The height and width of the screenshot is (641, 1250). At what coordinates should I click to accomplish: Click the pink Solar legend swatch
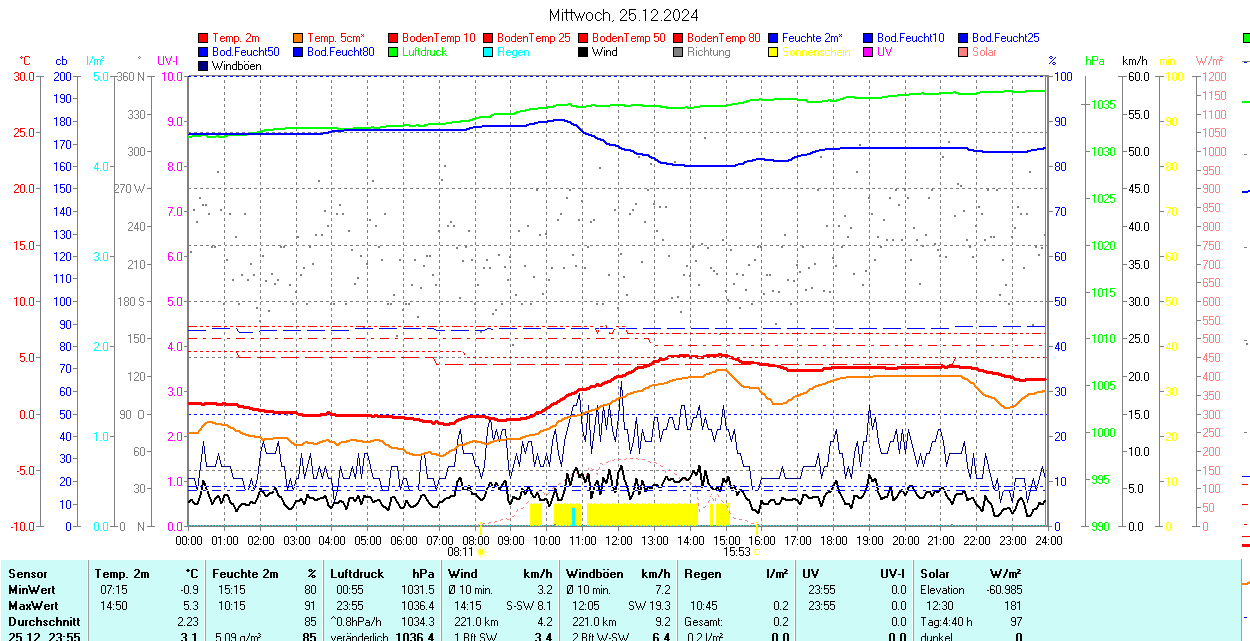pos(964,52)
